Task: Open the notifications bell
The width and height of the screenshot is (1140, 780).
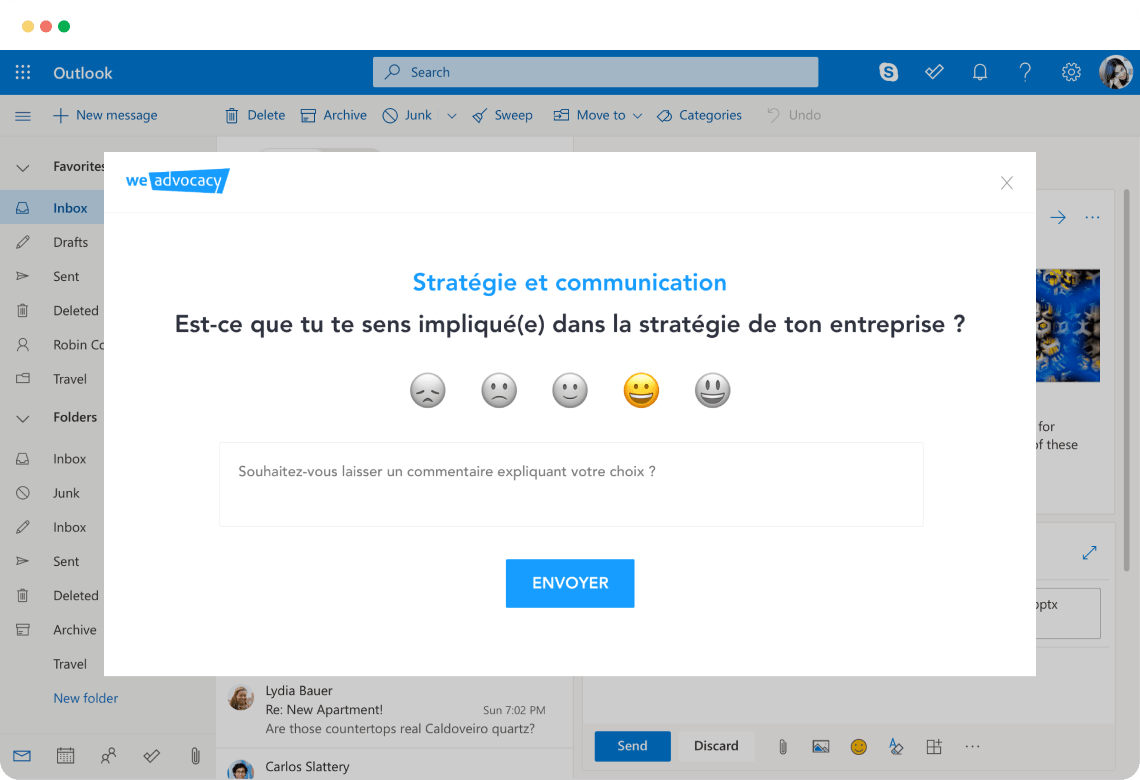Action: 980,72
